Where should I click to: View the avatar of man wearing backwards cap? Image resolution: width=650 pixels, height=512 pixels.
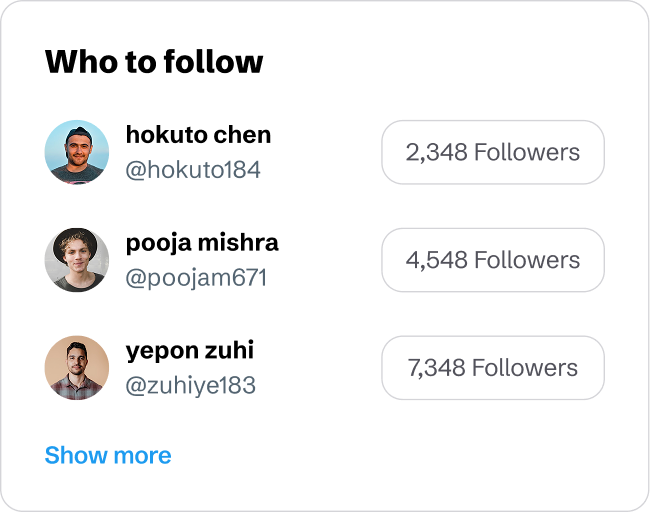pos(77,152)
